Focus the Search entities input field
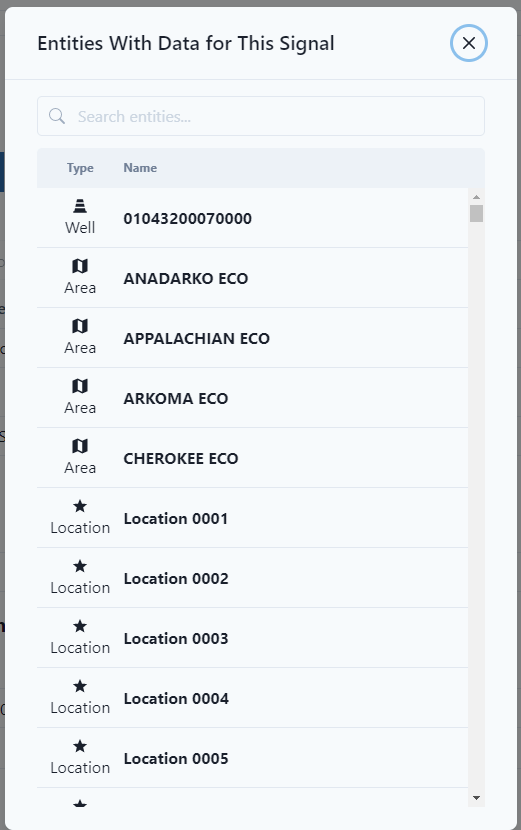 (x=260, y=116)
